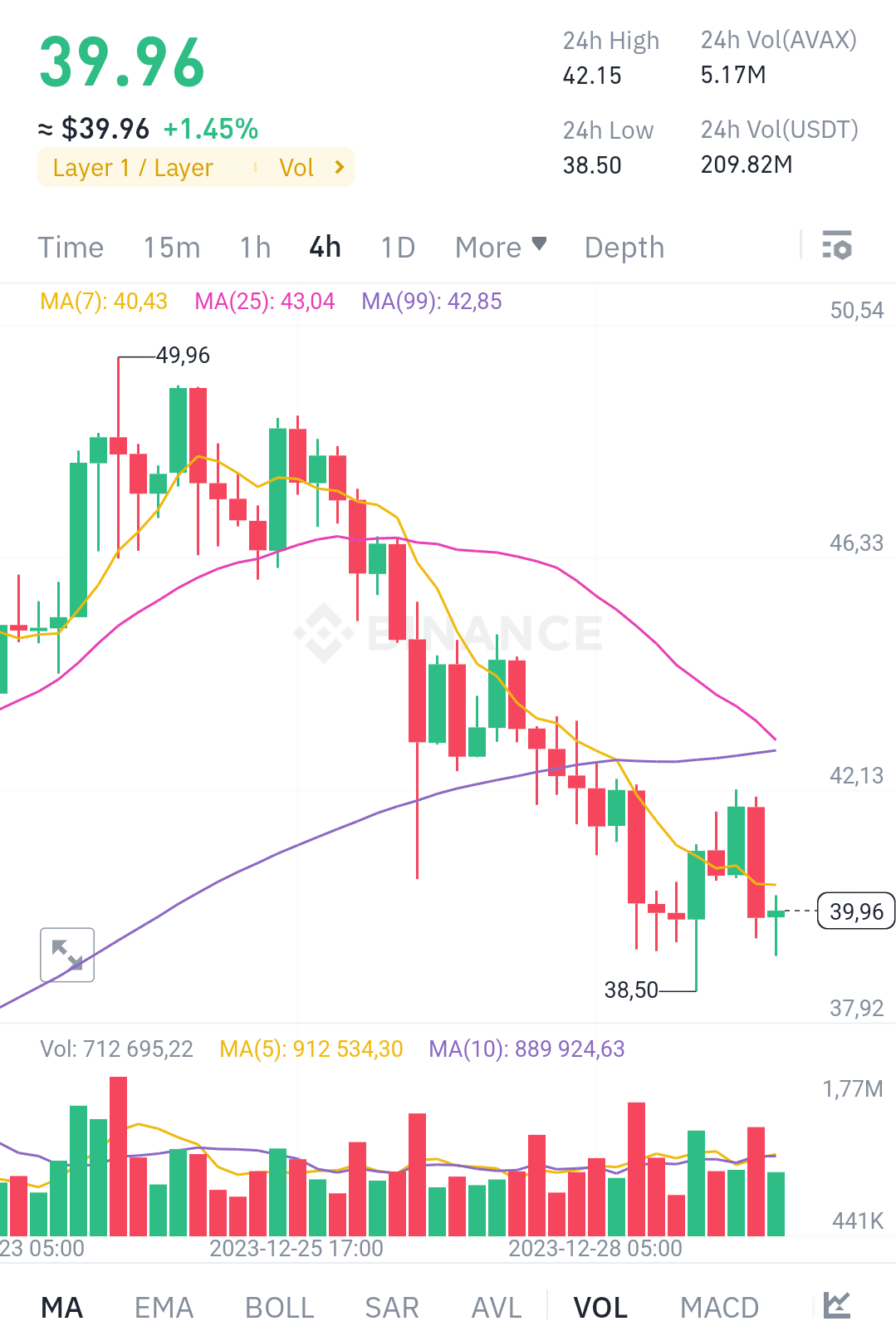Toggle the MA(7) moving average line
Viewport: 896px width, 1341px height.
(x=103, y=302)
